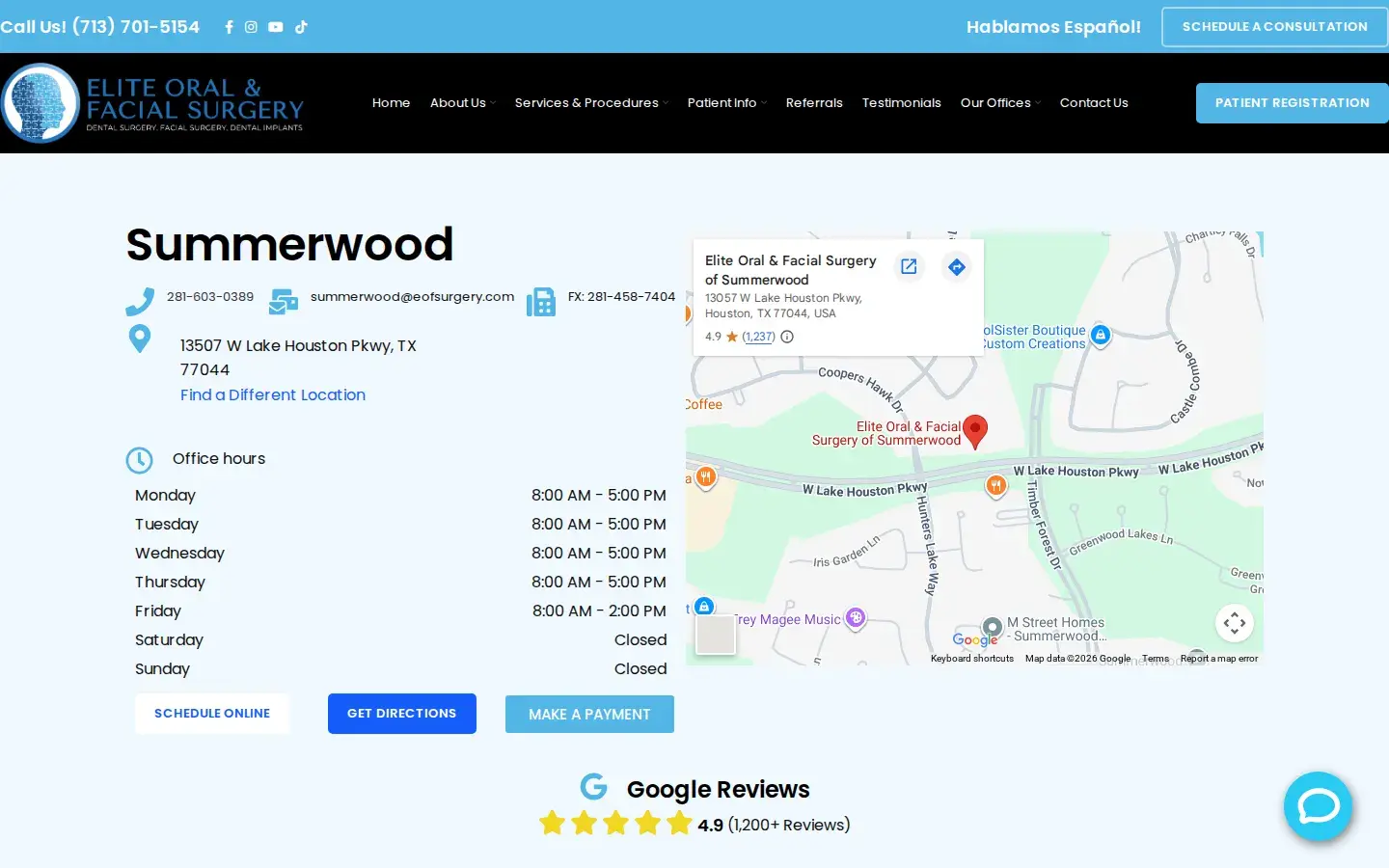The width and height of the screenshot is (1389, 868).
Task: Click the Saturday Closed row
Action: click(x=400, y=640)
